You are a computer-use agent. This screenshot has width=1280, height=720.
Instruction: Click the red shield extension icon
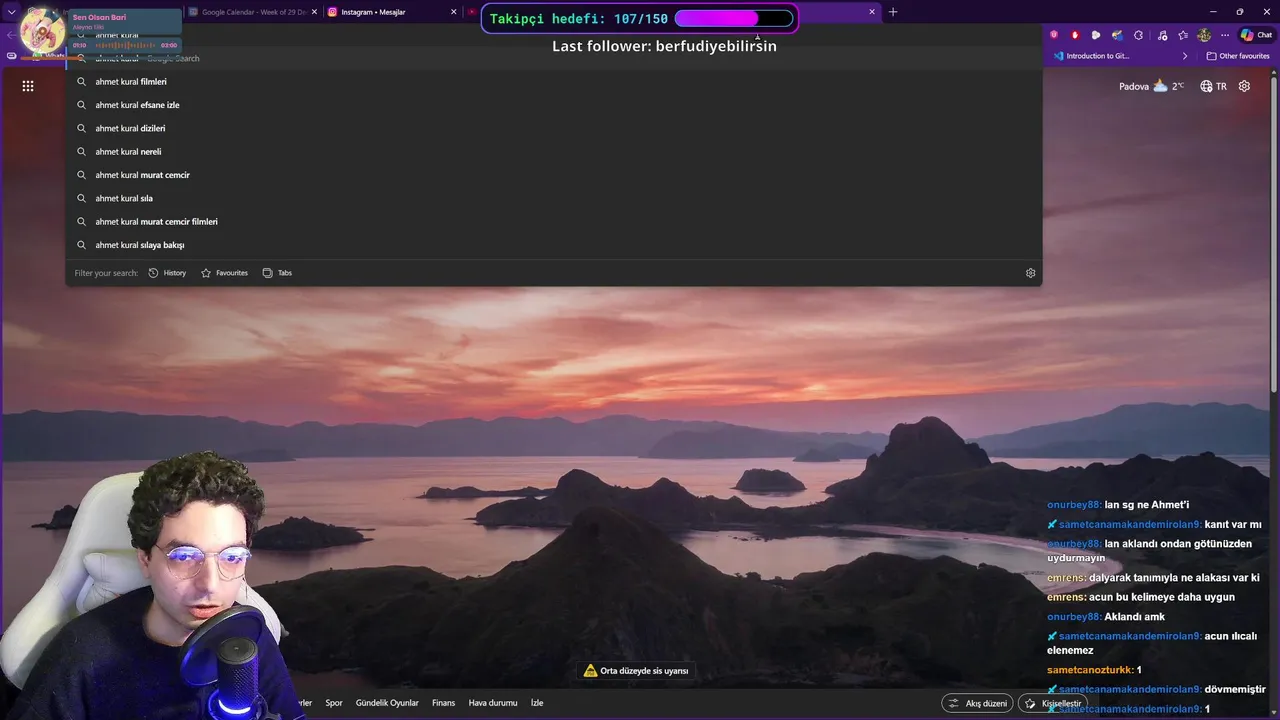(x=1075, y=35)
